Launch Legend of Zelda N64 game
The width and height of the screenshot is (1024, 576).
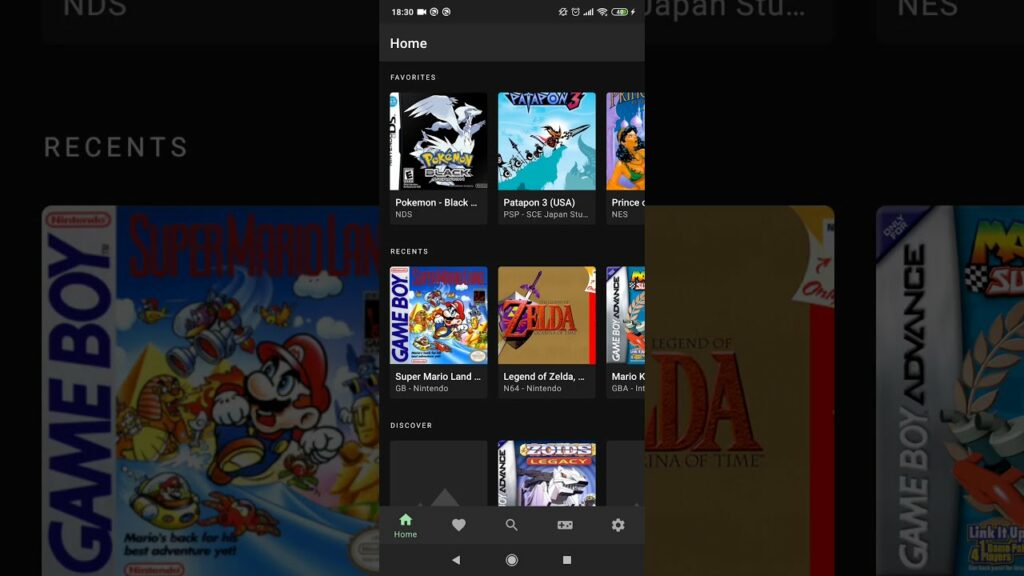pos(546,315)
